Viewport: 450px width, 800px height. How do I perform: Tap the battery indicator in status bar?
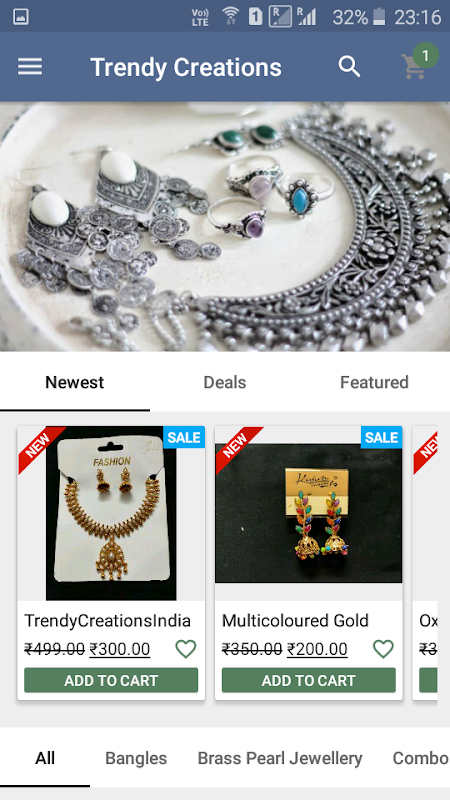coord(379,17)
